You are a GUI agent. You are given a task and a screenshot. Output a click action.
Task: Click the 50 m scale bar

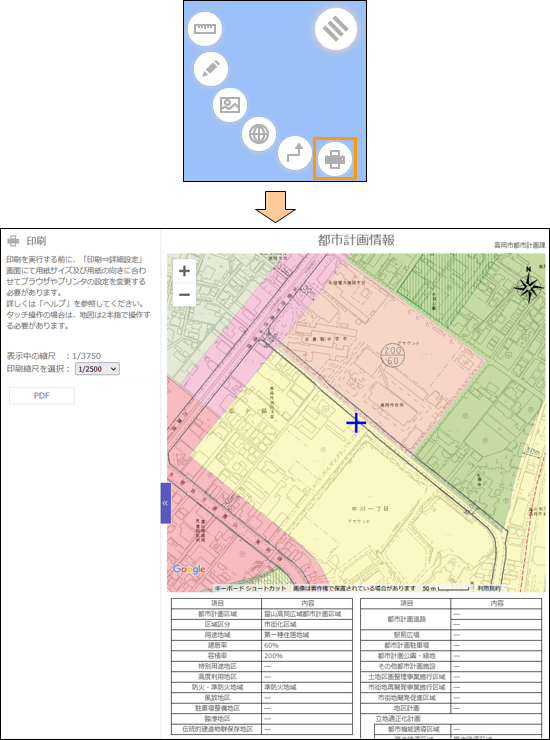tap(446, 589)
